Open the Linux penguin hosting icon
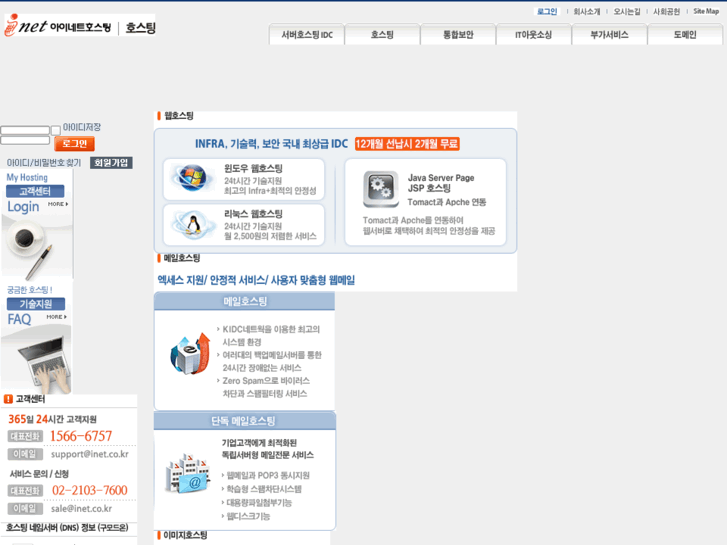727x545 pixels. pos(193,224)
